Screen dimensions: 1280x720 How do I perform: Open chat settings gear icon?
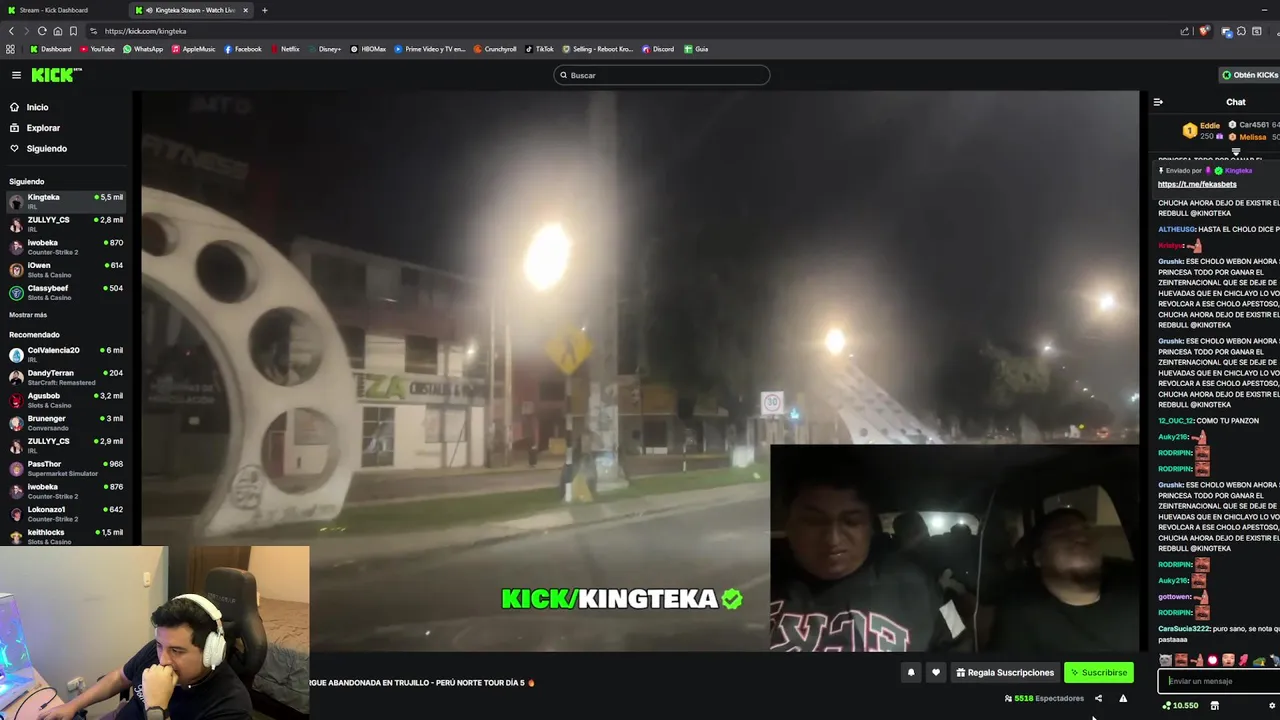tap(1272, 706)
